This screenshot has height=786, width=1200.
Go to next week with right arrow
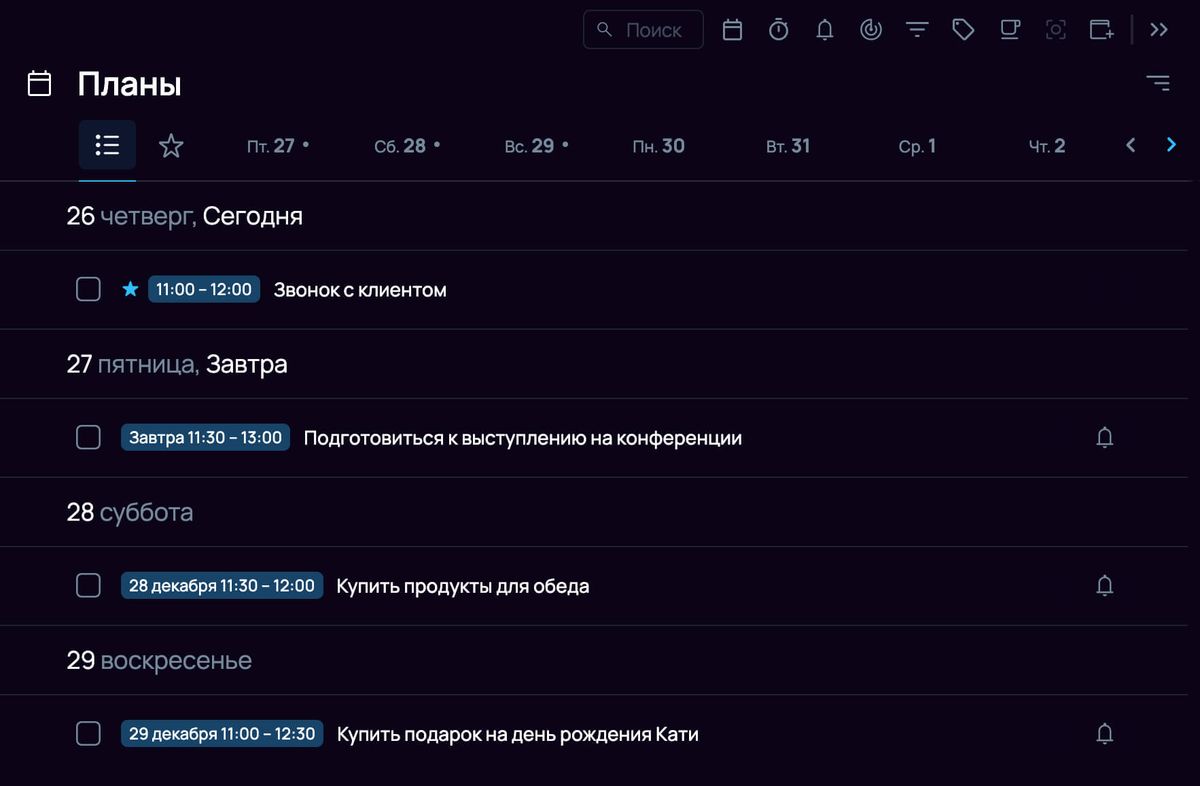coord(1171,144)
